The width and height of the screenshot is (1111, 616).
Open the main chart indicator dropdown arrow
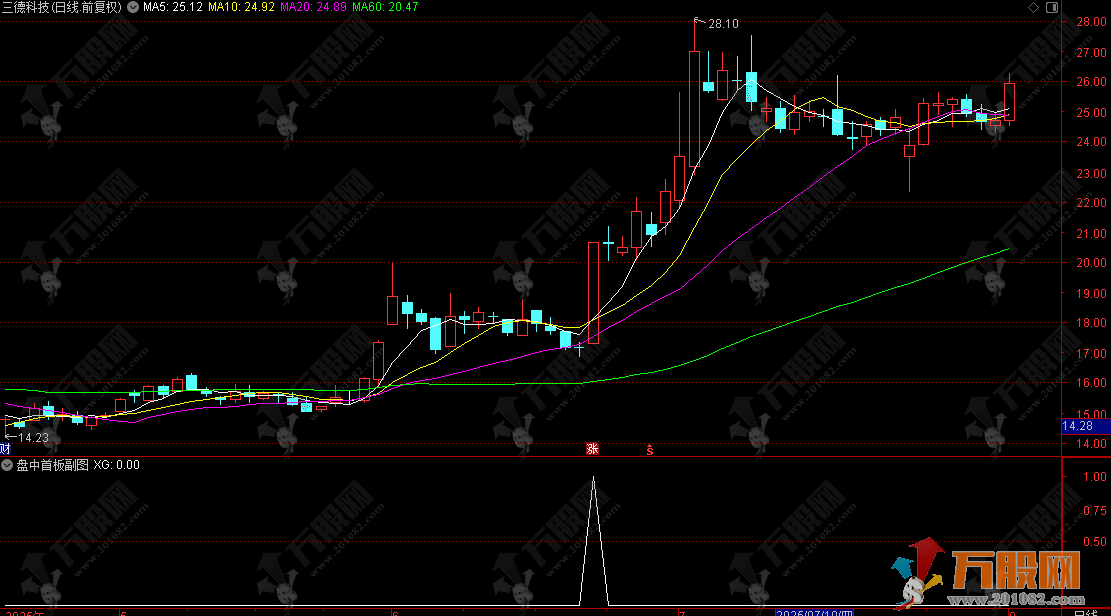(132, 7)
